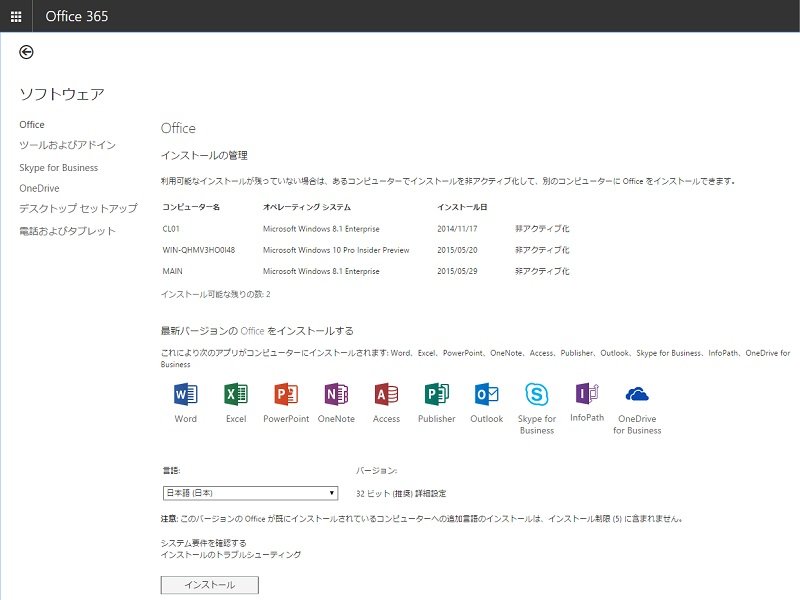Click the Publisher label under its icon
Image resolution: width=800 pixels, height=600 pixels.
coord(437,419)
